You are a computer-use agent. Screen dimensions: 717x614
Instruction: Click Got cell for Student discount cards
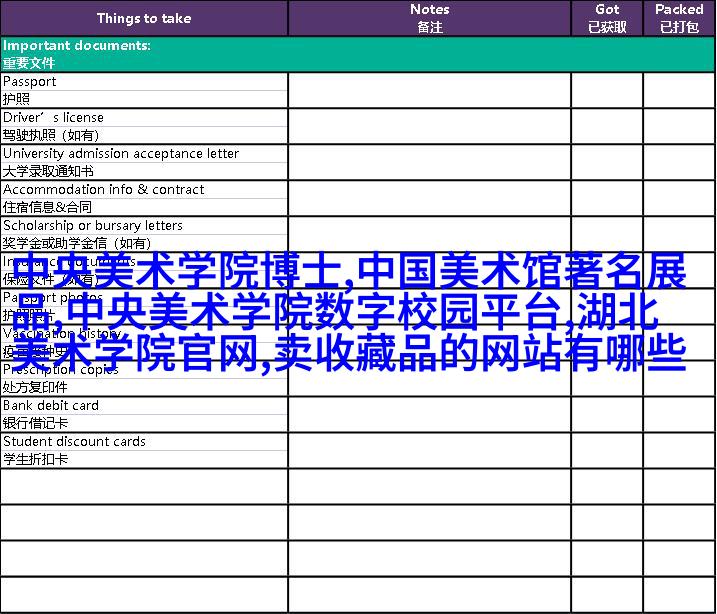click(607, 451)
